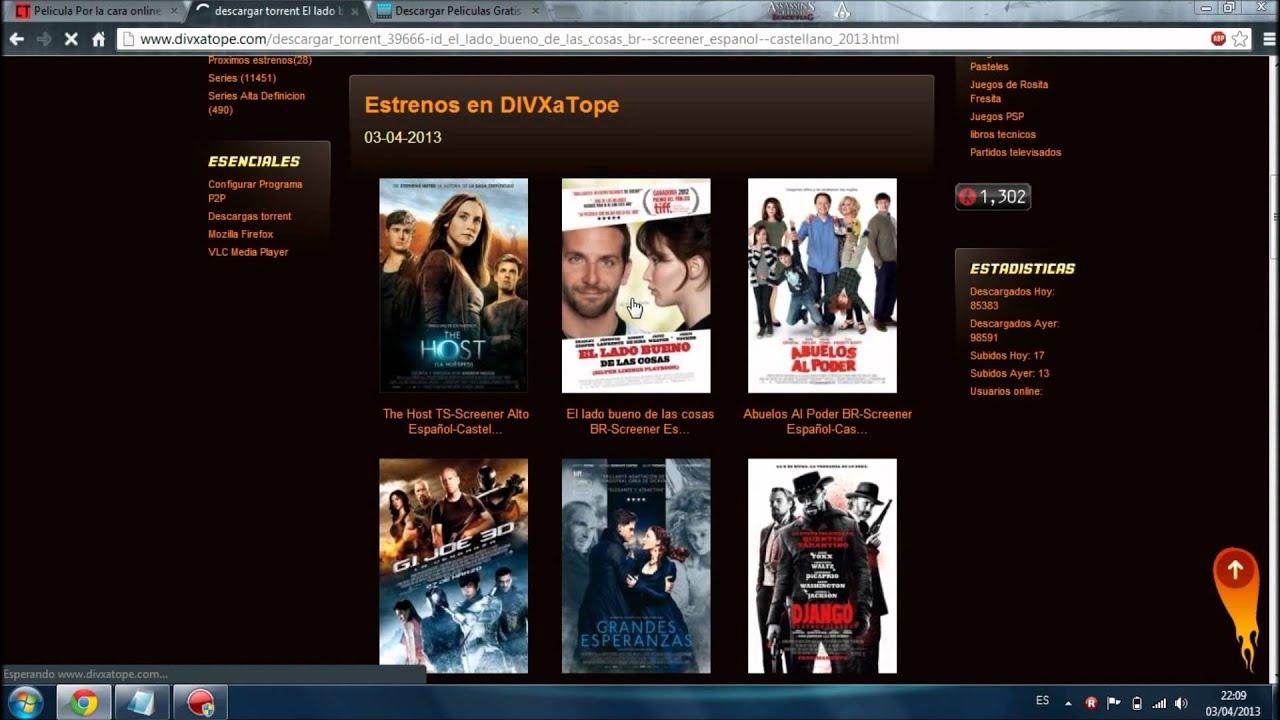
Task: Switch to 'Pelicula Por la cara online' tab
Action: pyautogui.click(x=95, y=11)
